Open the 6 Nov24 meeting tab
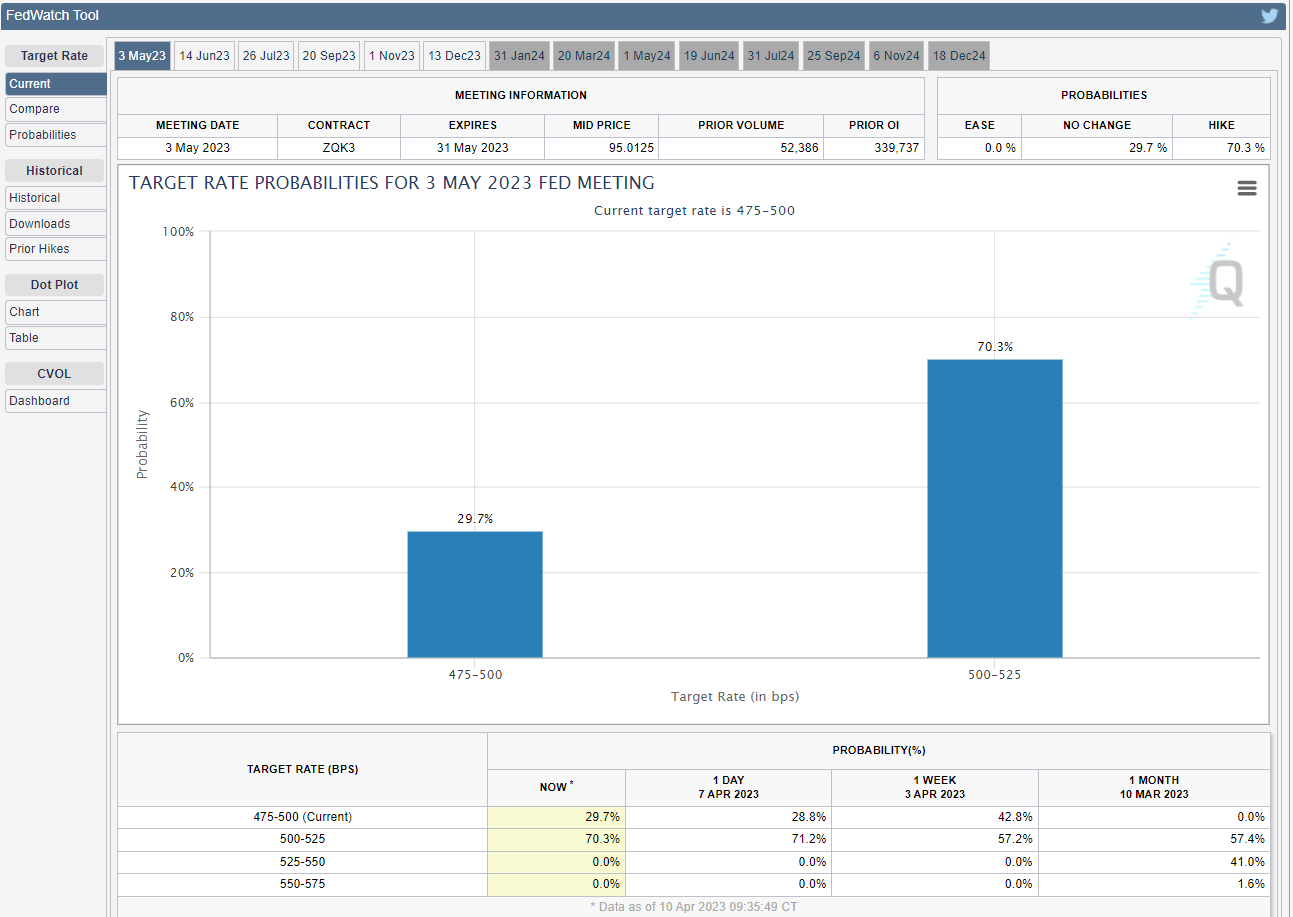Viewport: 1293px width, 917px height. (x=896, y=56)
